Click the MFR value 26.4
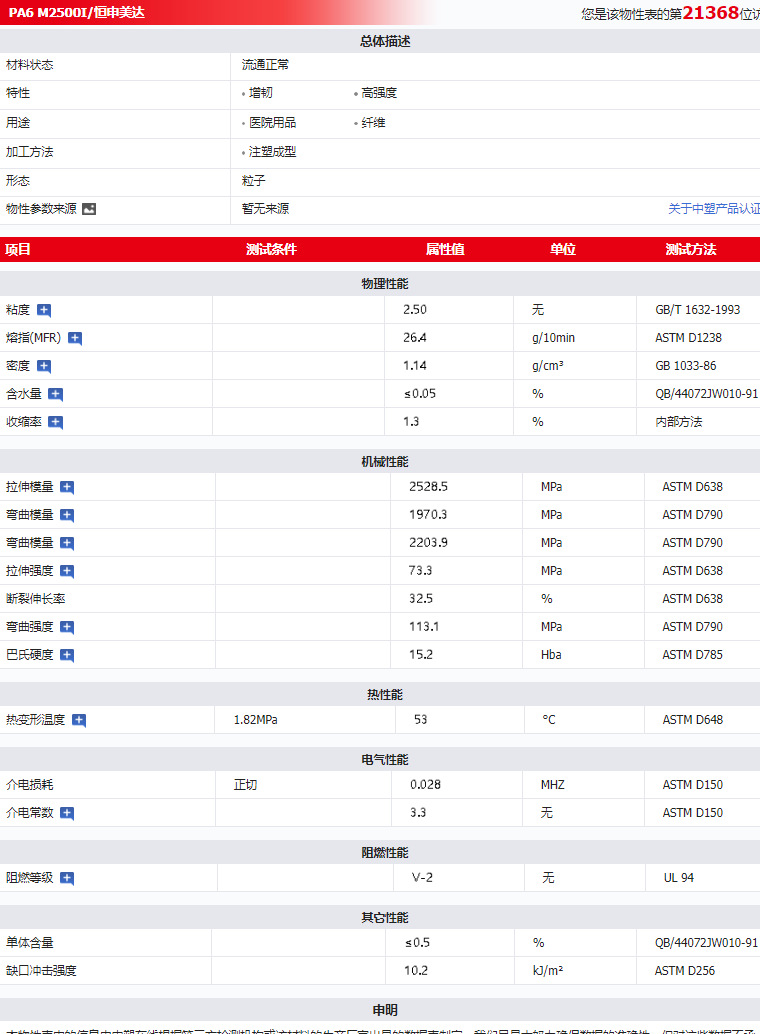760x1034 pixels. (x=415, y=338)
